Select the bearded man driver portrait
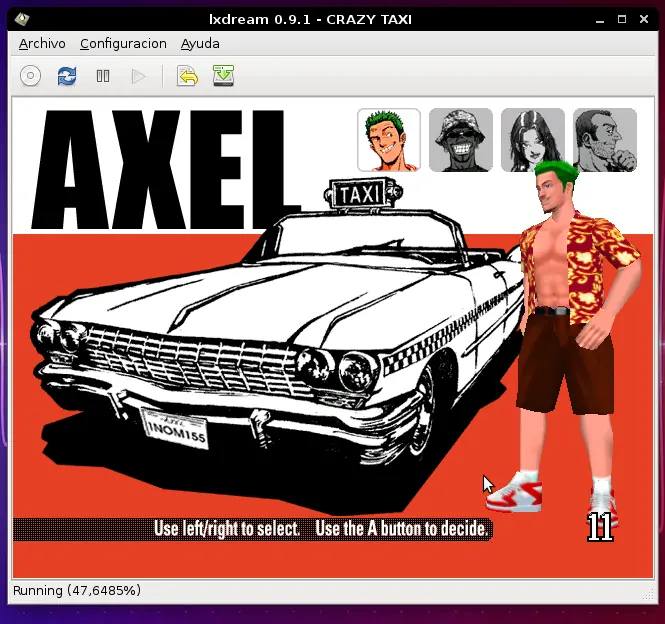This screenshot has width=665, height=624. pos(605,140)
